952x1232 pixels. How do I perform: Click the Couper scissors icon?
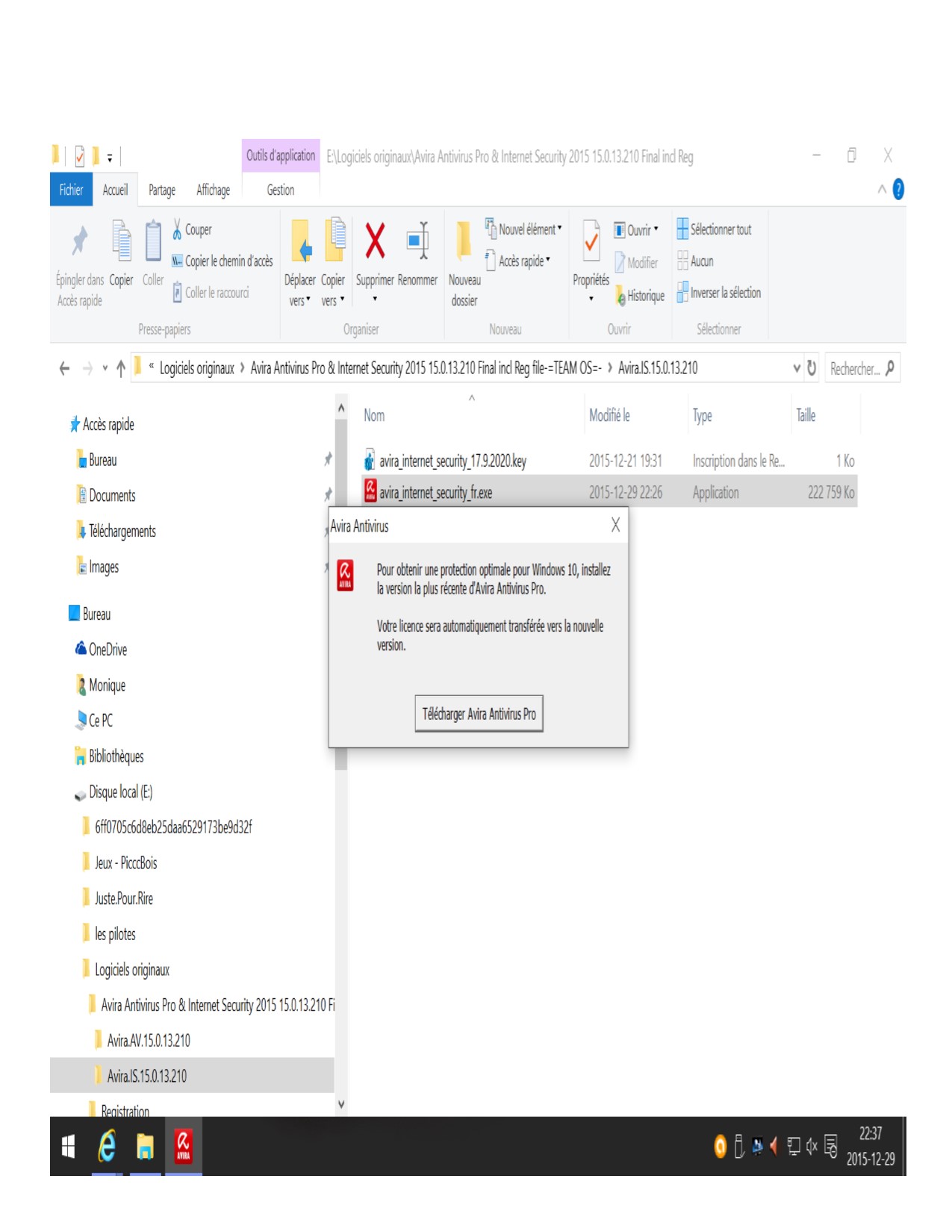pyautogui.click(x=178, y=229)
